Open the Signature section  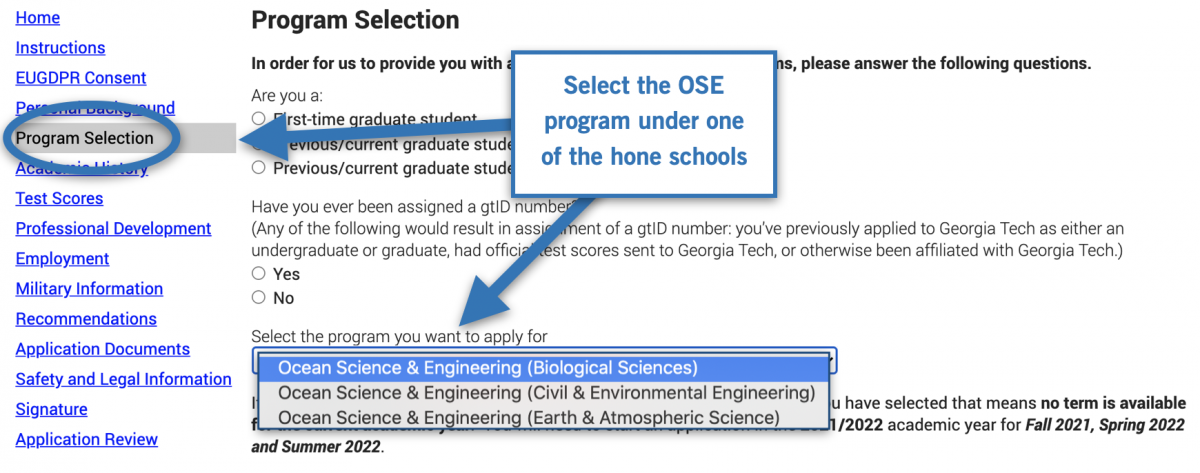click(x=51, y=409)
